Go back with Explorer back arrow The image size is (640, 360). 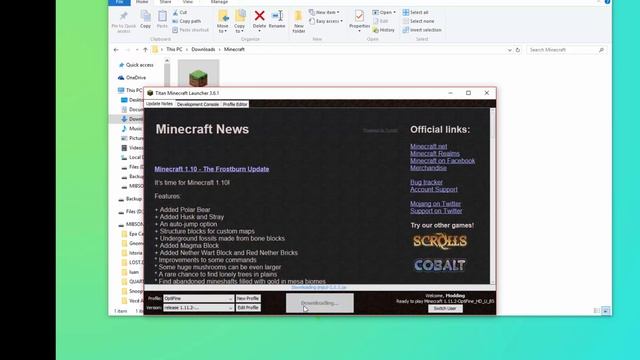(116, 50)
